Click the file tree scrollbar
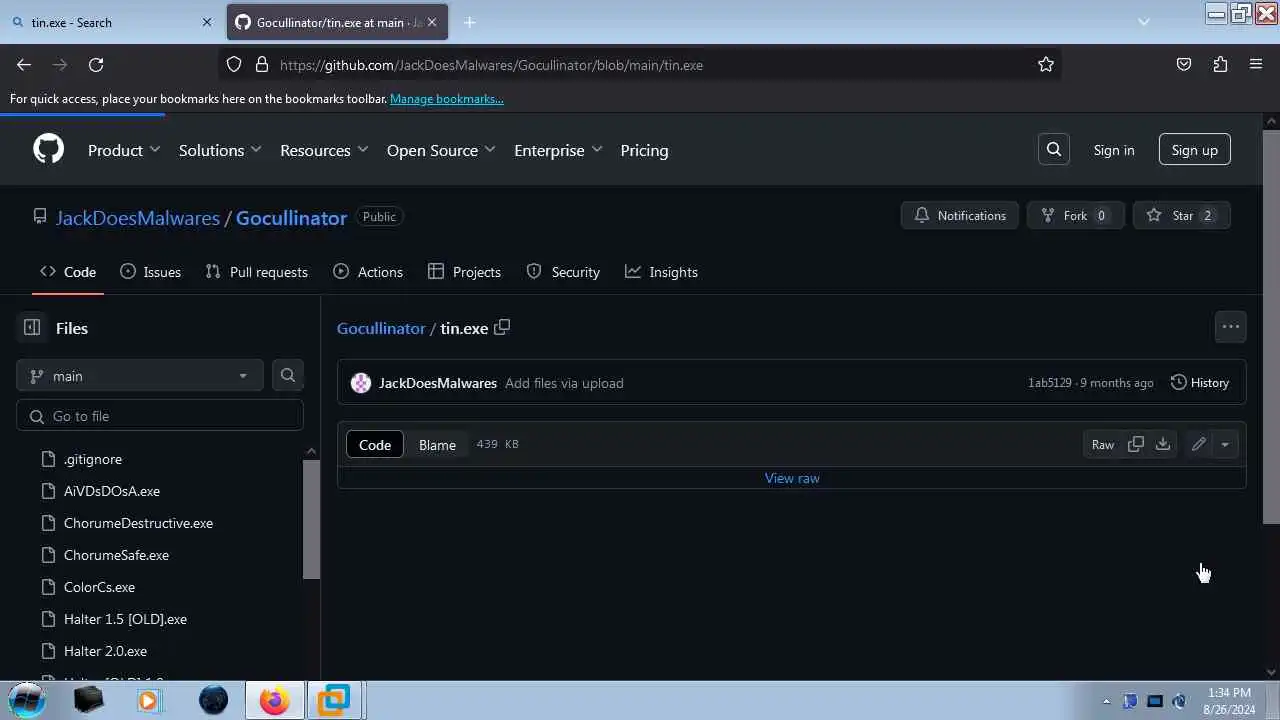The height and width of the screenshot is (720, 1280). [311, 520]
